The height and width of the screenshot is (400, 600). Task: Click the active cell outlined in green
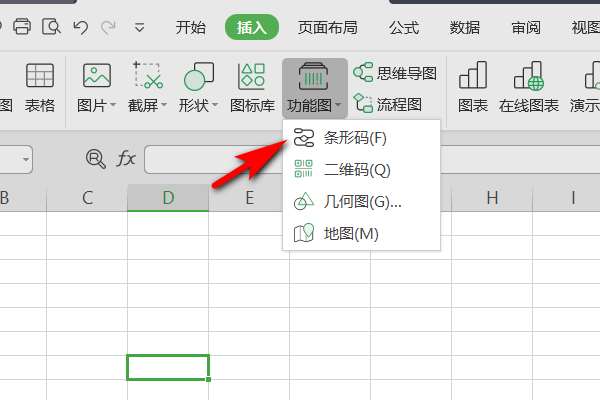168,367
